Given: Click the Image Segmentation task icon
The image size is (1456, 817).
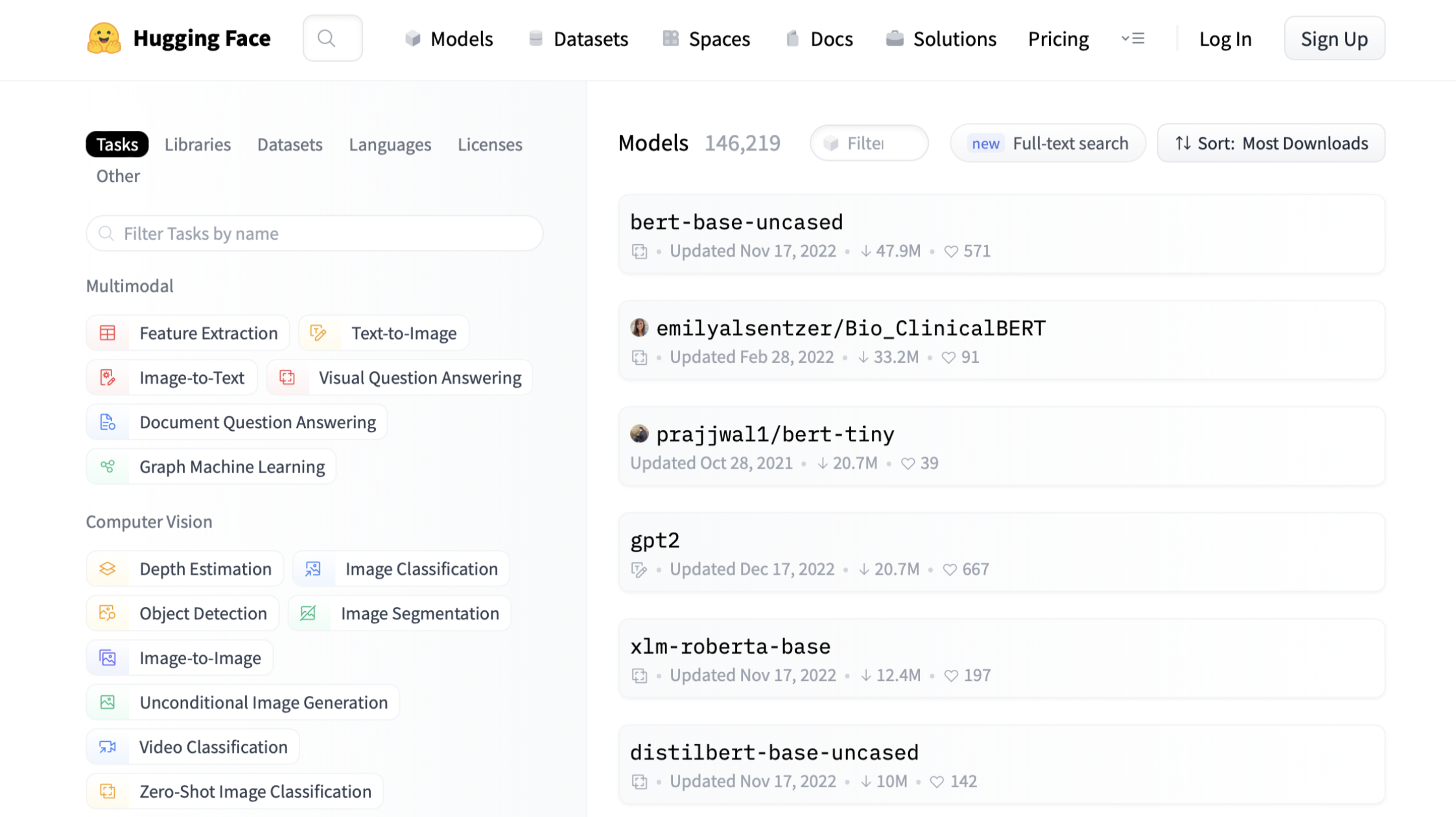Looking at the screenshot, I should pos(308,613).
